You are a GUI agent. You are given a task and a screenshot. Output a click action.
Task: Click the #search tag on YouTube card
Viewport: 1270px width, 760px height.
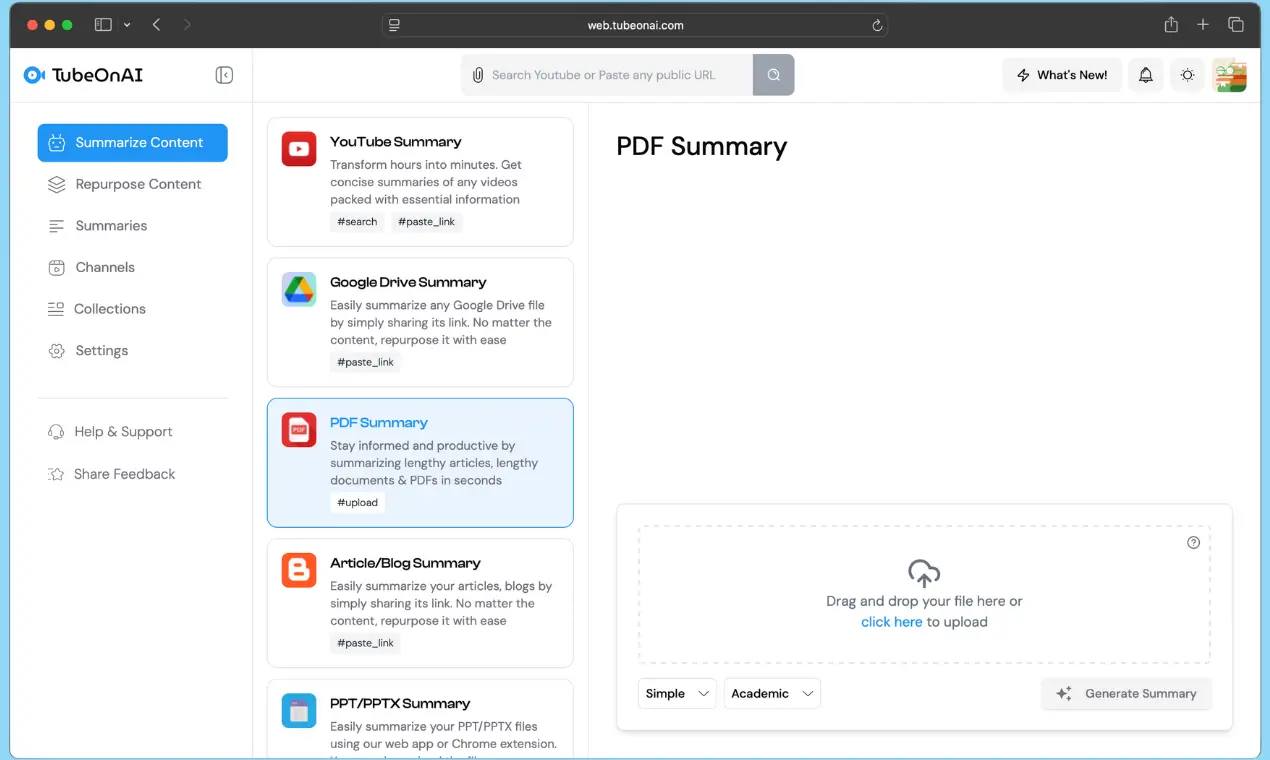357,222
